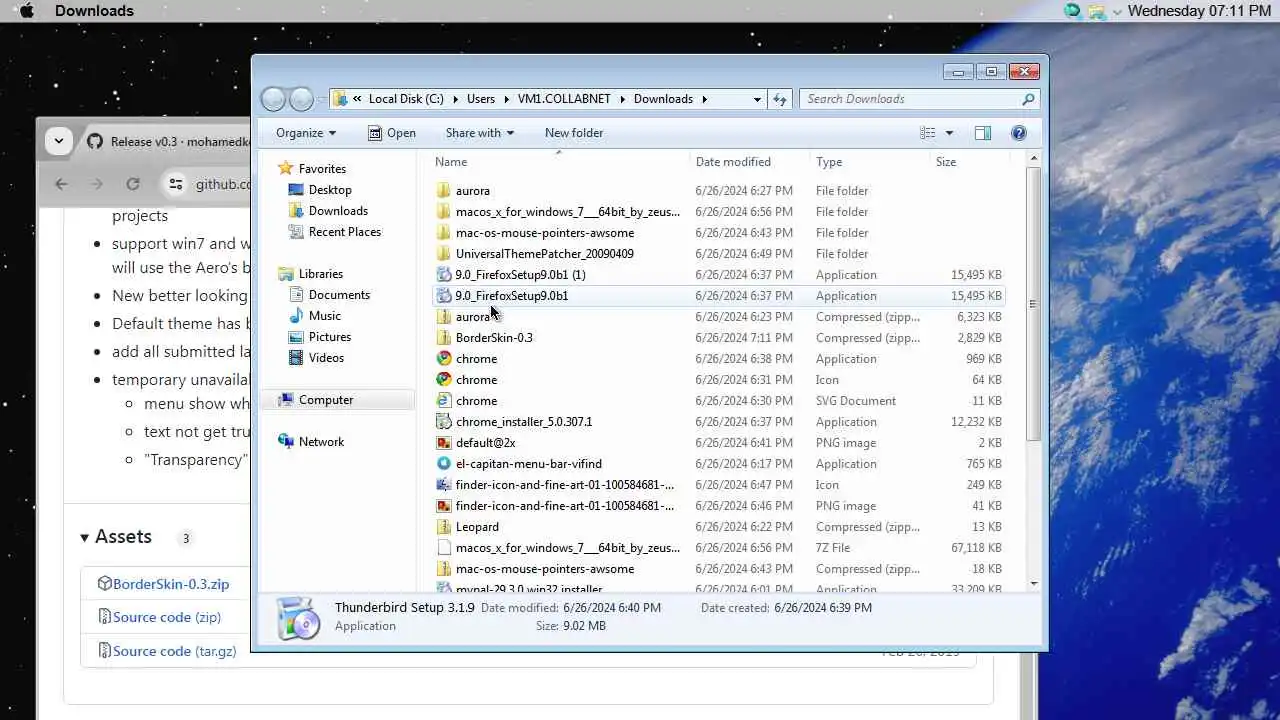This screenshot has width=1280, height=720.
Task: Open the Source code (tar.gz) link
Action: pos(174,651)
